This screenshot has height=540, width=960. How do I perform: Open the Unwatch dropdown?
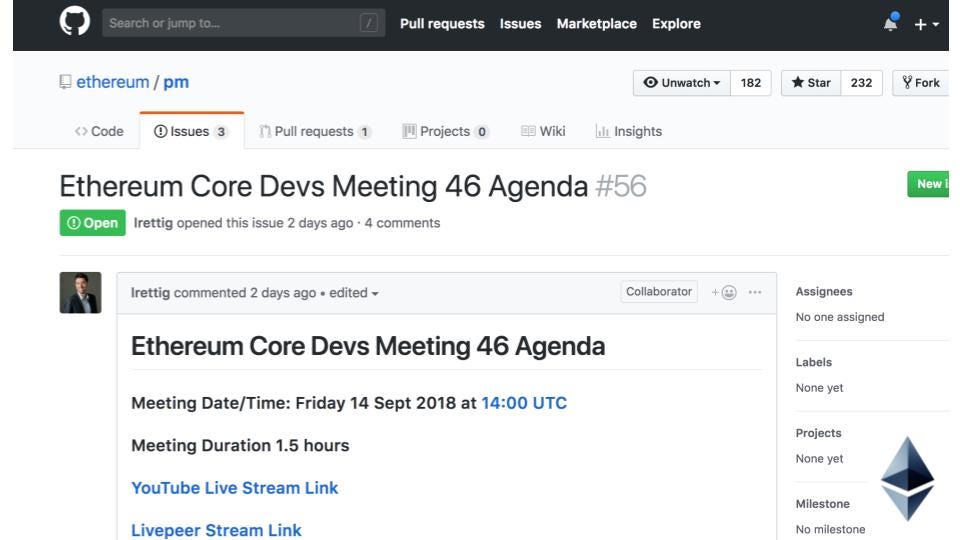pos(682,83)
